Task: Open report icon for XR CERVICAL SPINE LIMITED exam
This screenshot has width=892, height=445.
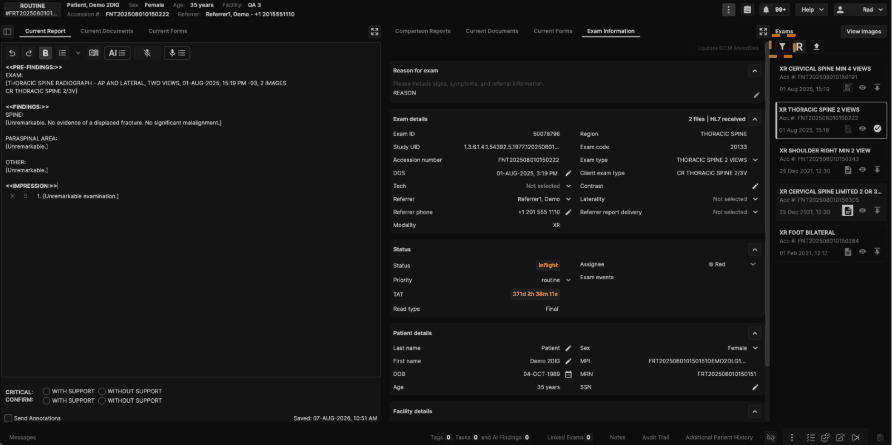Action: (848, 211)
